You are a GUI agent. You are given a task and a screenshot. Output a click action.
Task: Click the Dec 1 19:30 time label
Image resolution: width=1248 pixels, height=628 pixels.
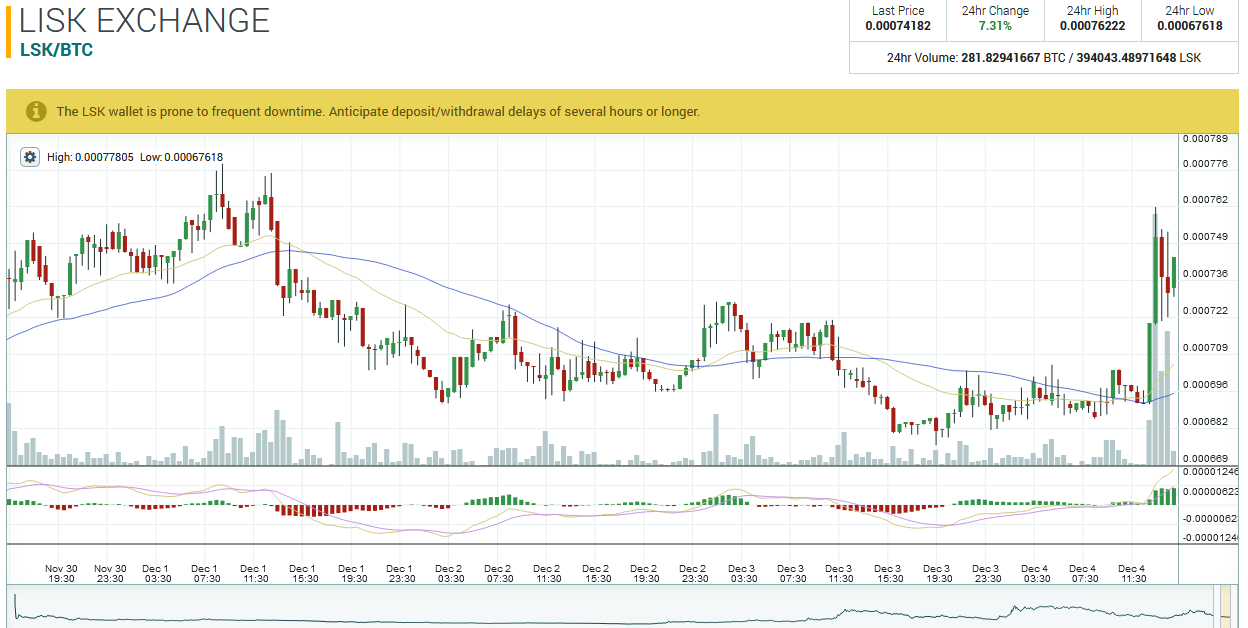pos(353,574)
